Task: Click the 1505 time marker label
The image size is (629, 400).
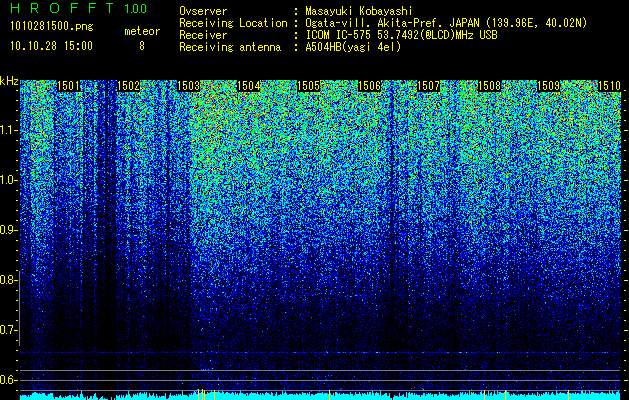Action: (308, 86)
